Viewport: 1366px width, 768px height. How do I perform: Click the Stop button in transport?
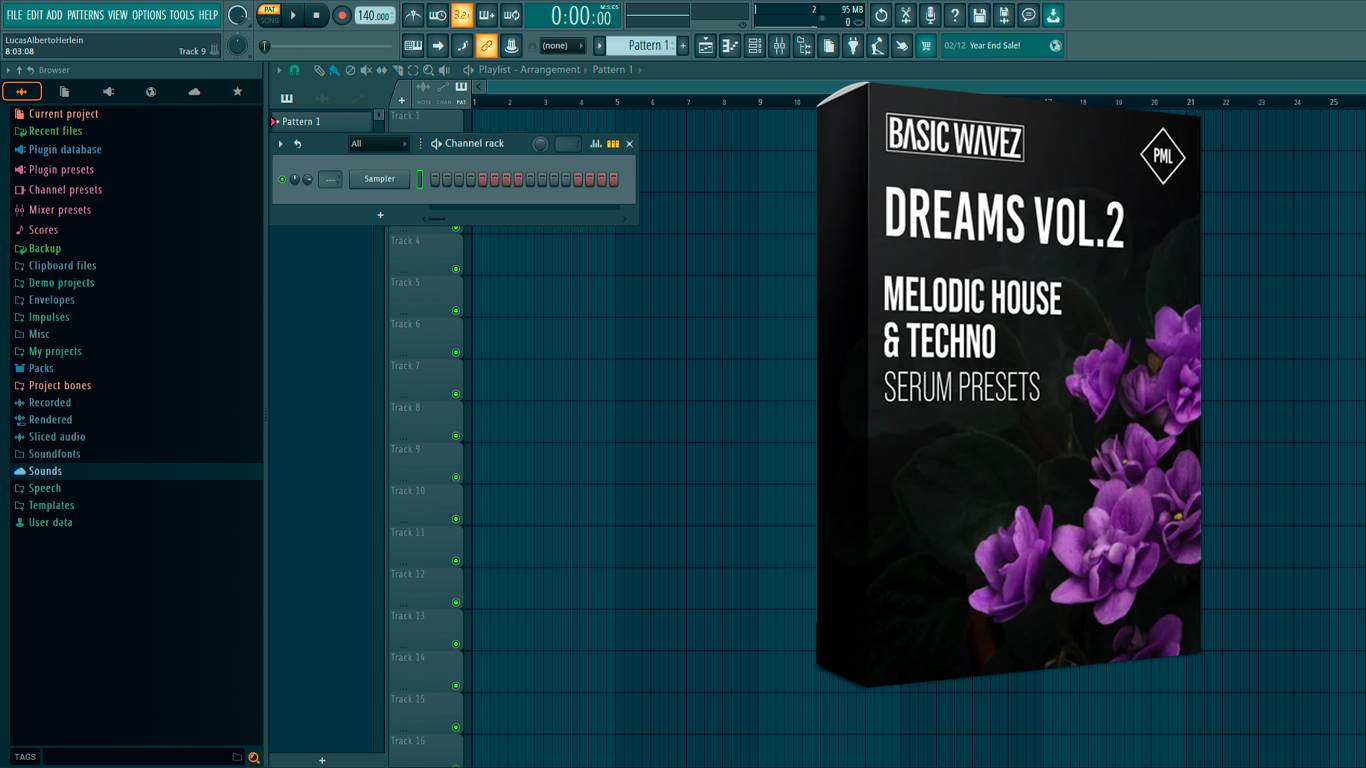tap(317, 15)
